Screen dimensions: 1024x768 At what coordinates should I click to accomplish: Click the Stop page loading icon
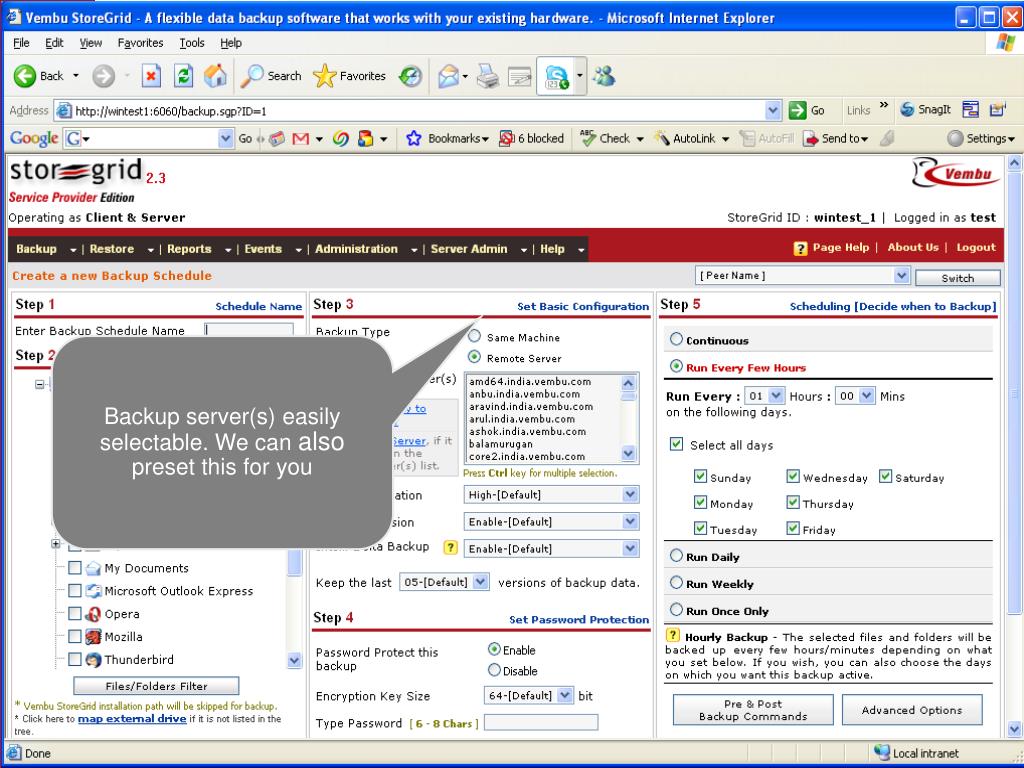click(151, 76)
